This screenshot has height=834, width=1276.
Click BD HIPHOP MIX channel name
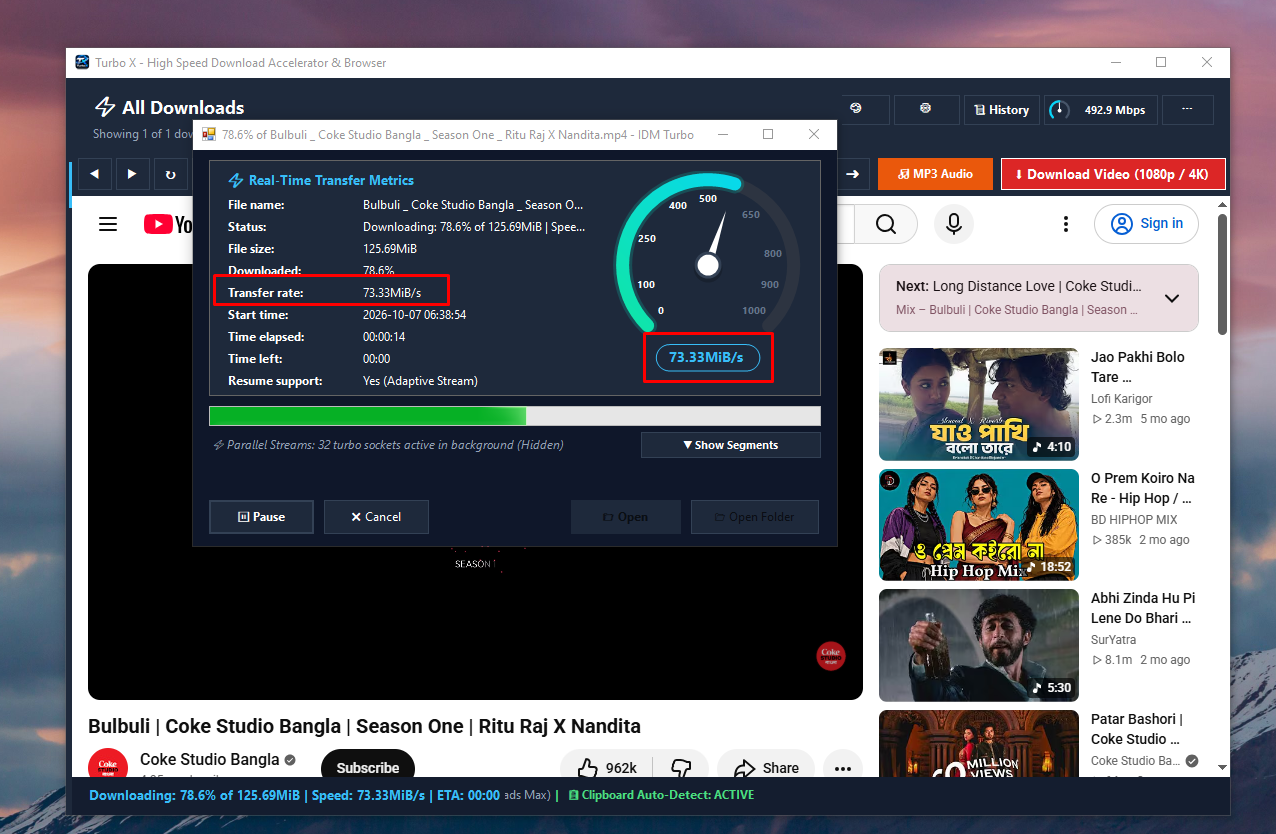pos(1134,519)
